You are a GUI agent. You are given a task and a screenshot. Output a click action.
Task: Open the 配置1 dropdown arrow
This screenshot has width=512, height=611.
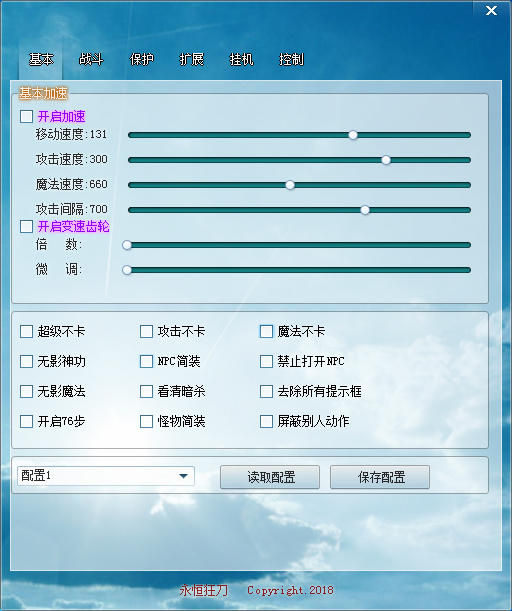[183, 476]
